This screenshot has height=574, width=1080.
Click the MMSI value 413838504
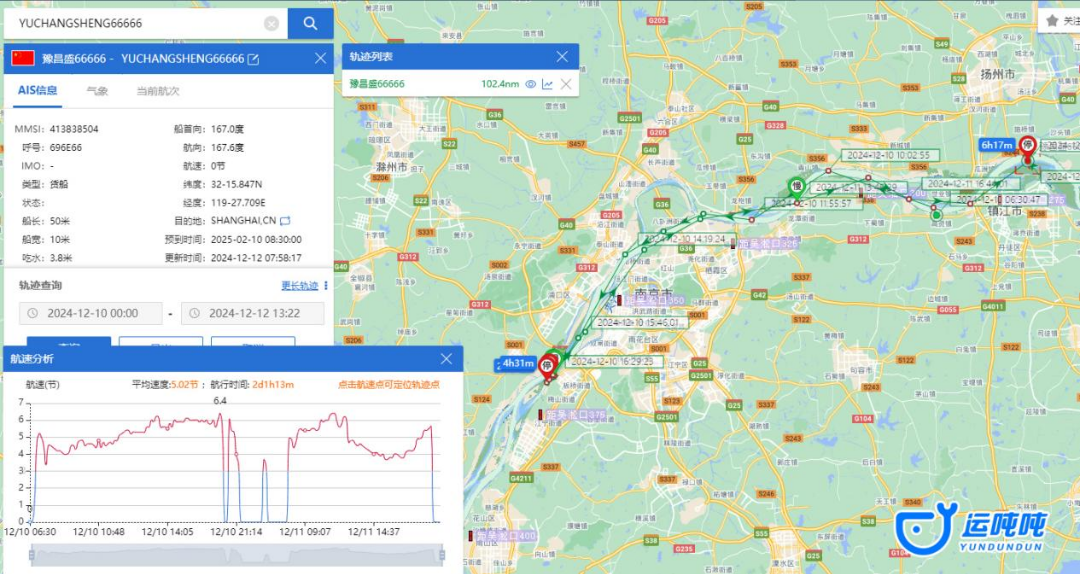coord(74,129)
